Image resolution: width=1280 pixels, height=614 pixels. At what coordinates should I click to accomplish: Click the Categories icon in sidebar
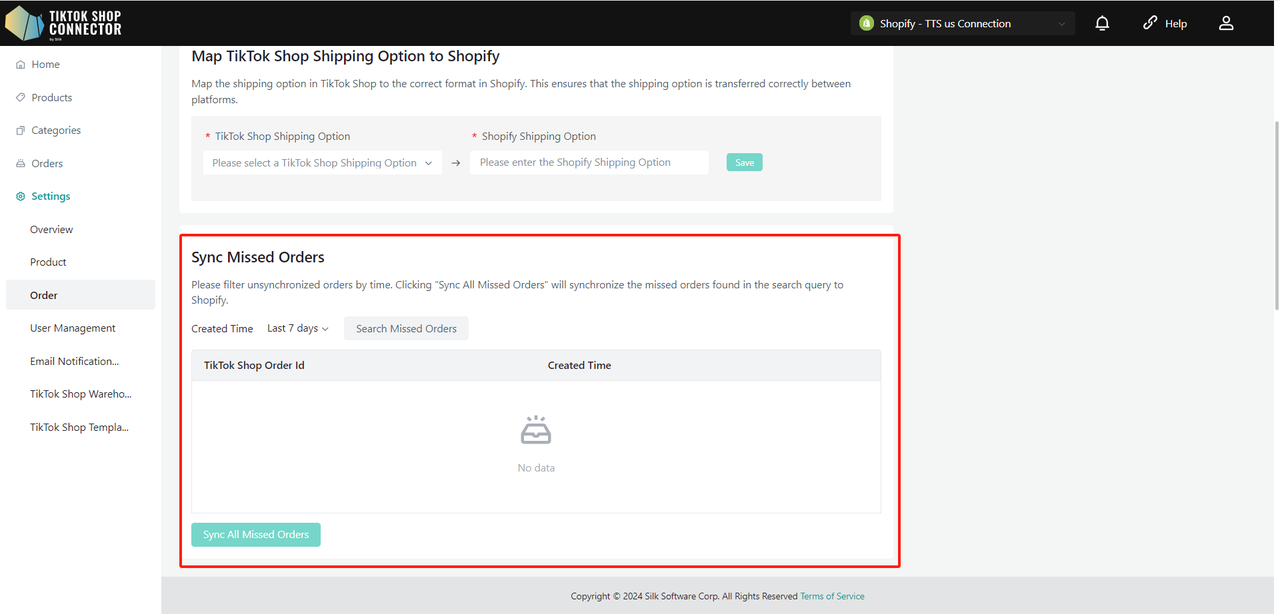tap(21, 131)
